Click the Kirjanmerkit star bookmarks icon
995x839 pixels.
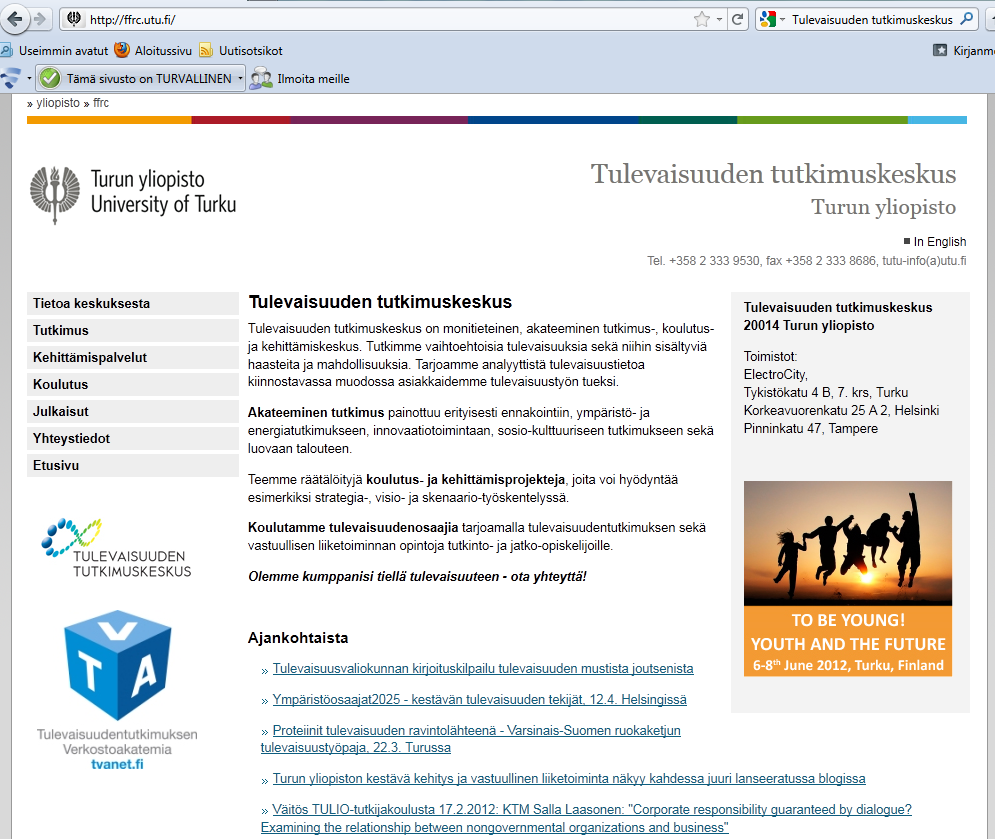[x=940, y=50]
